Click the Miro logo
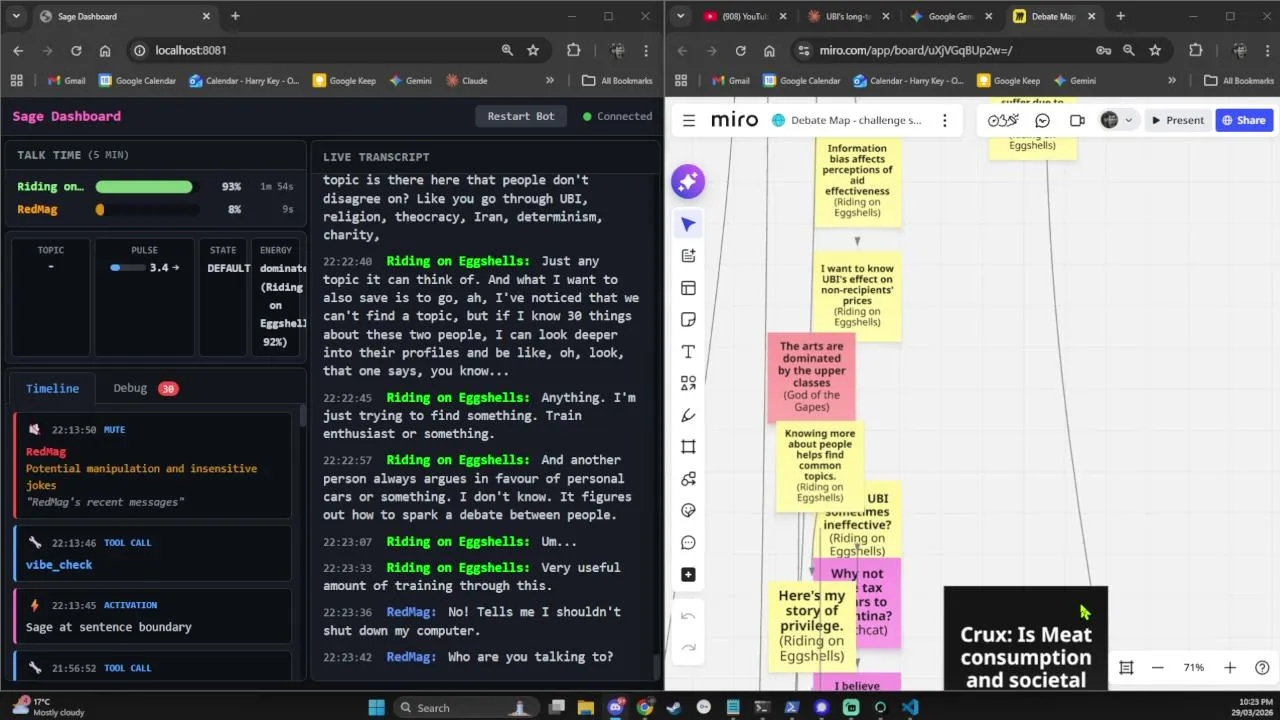This screenshot has width=1280, height=720. point(734,120)
